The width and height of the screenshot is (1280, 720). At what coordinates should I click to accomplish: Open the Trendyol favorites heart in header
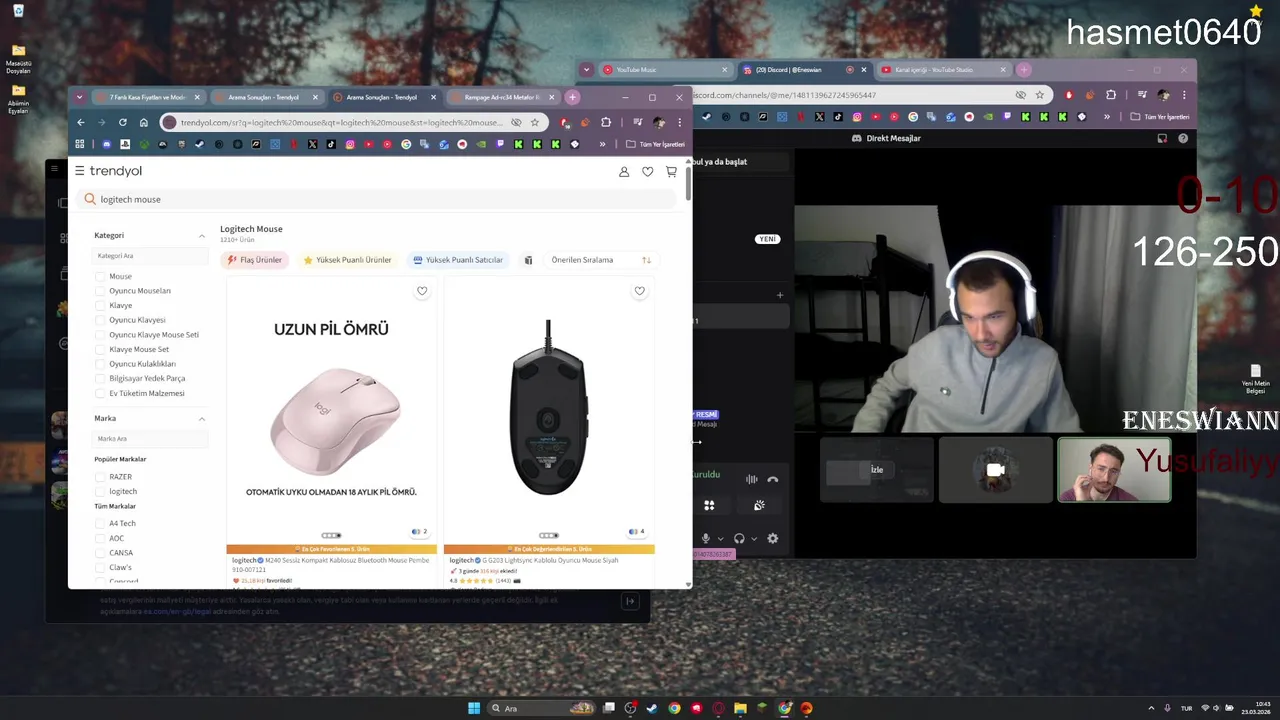(x=648, y=172)
